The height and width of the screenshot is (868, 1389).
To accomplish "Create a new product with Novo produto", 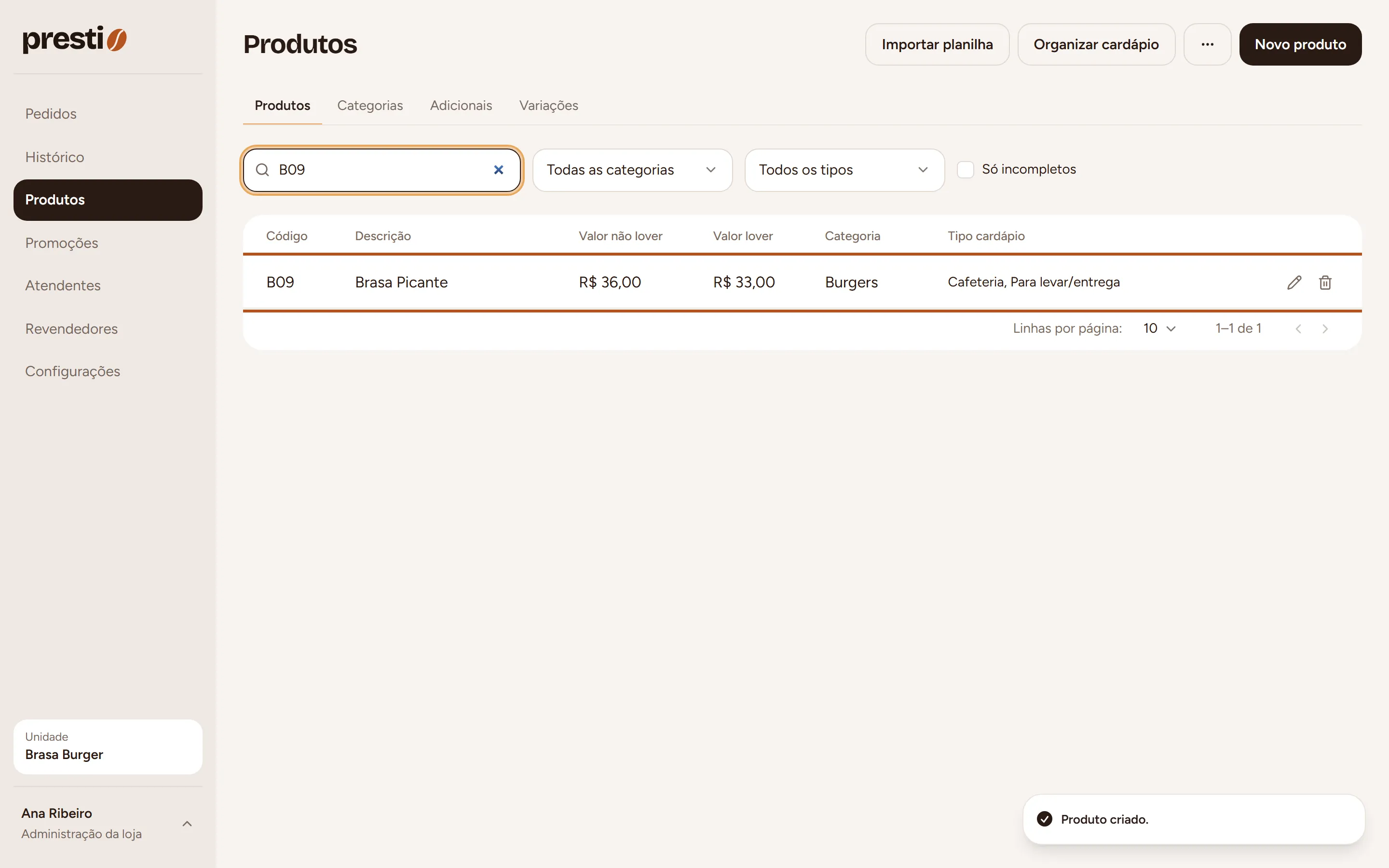I will (1300, 44).
